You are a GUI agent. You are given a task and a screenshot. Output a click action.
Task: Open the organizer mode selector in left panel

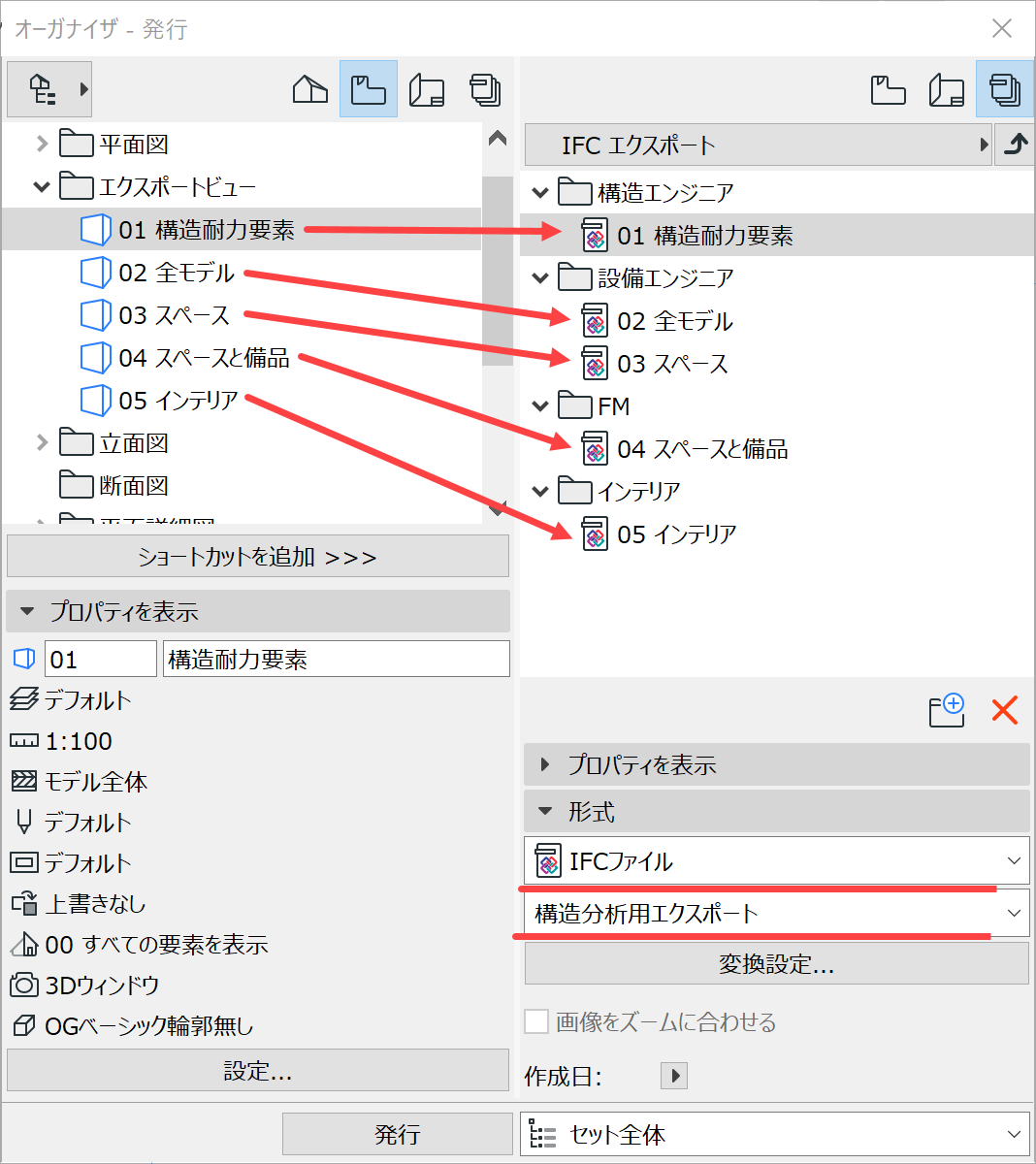49,89
